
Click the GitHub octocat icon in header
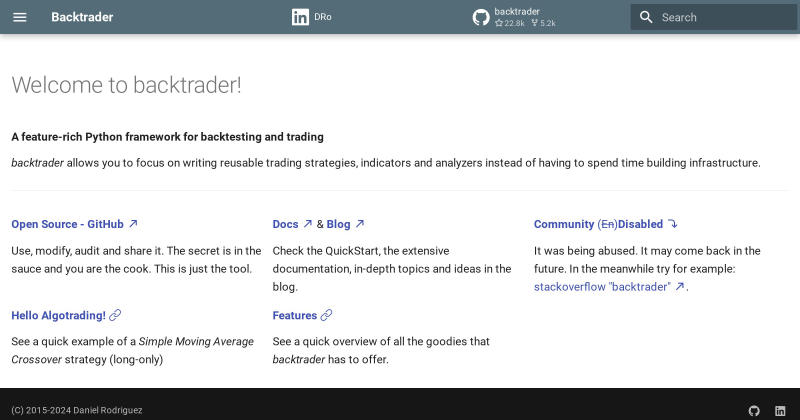coord(481,17)
